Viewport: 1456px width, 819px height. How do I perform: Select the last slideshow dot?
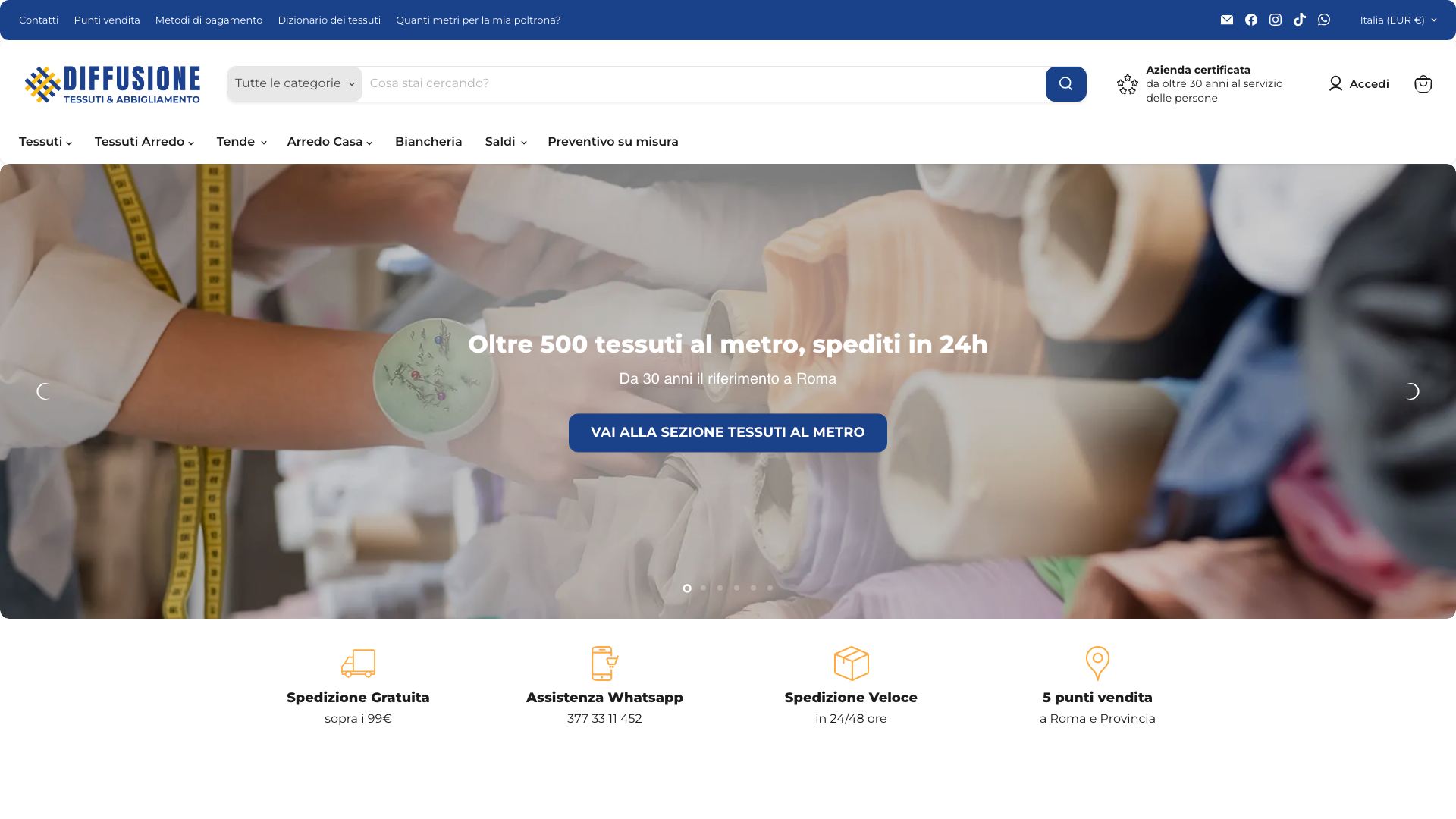coord(770,588)
